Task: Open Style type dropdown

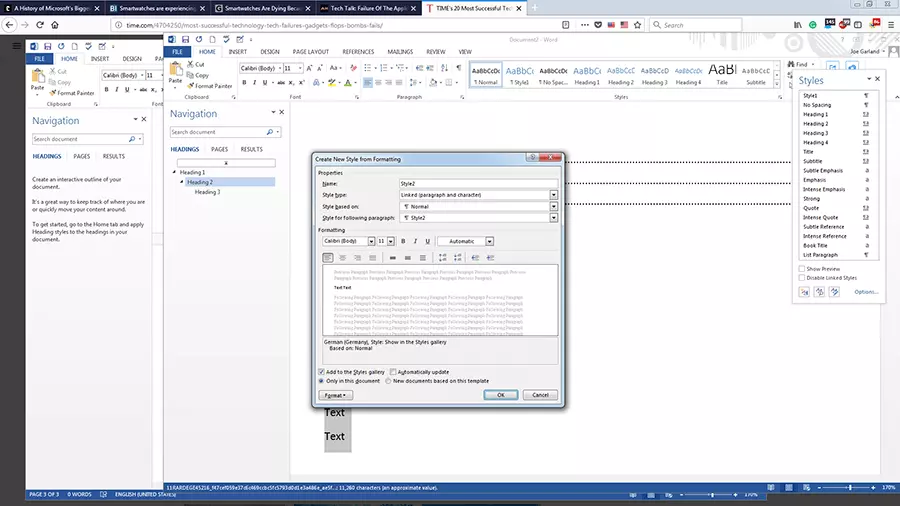Action: pyautogui.click(x=553, y=195)
